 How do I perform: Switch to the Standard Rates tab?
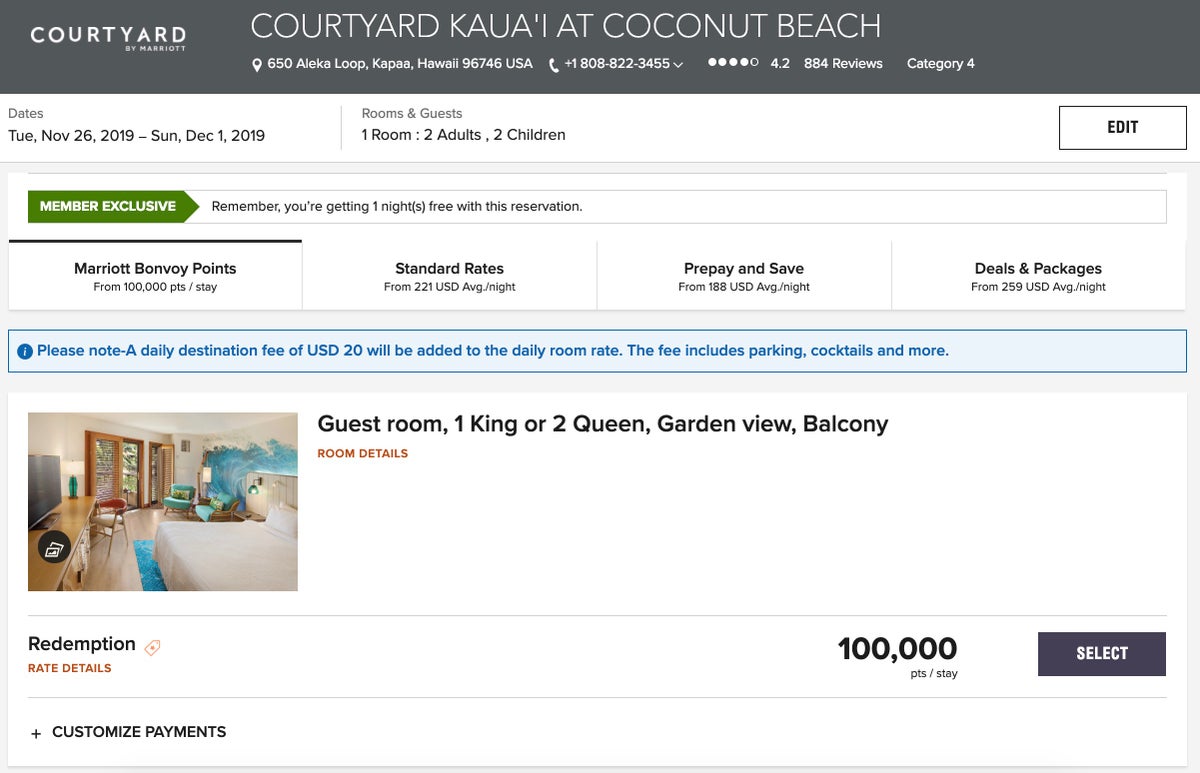pos(448,274)
